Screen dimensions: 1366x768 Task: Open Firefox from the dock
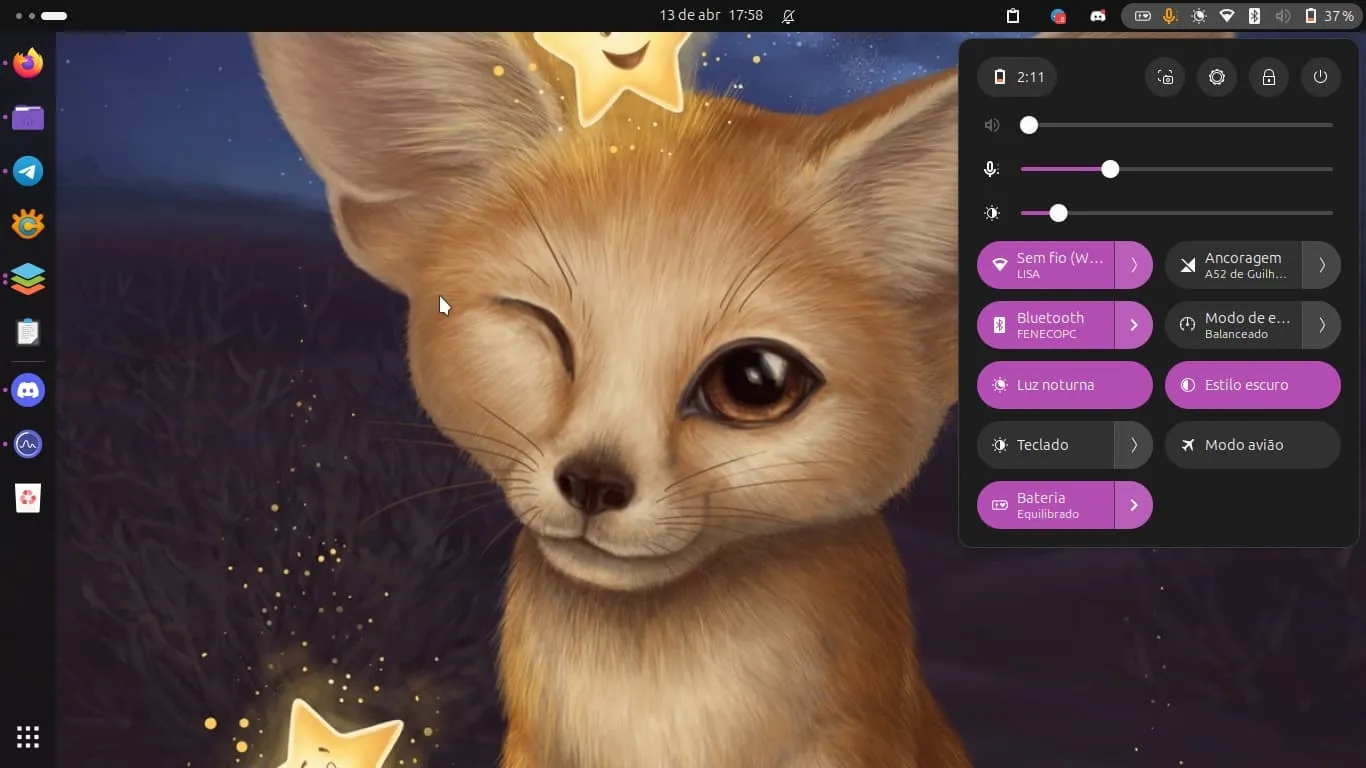(28, 63)
